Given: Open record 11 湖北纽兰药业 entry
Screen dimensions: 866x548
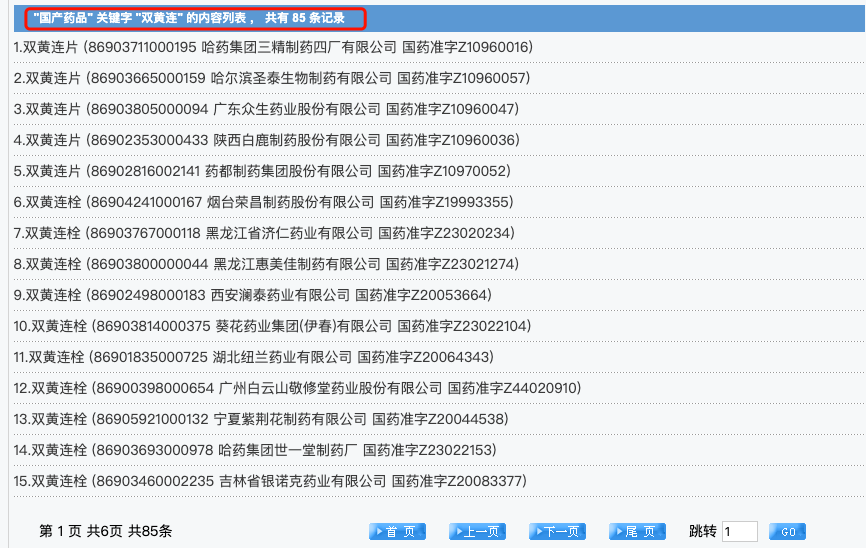Looking at the screenshot, I should click(x=254, y=357).
